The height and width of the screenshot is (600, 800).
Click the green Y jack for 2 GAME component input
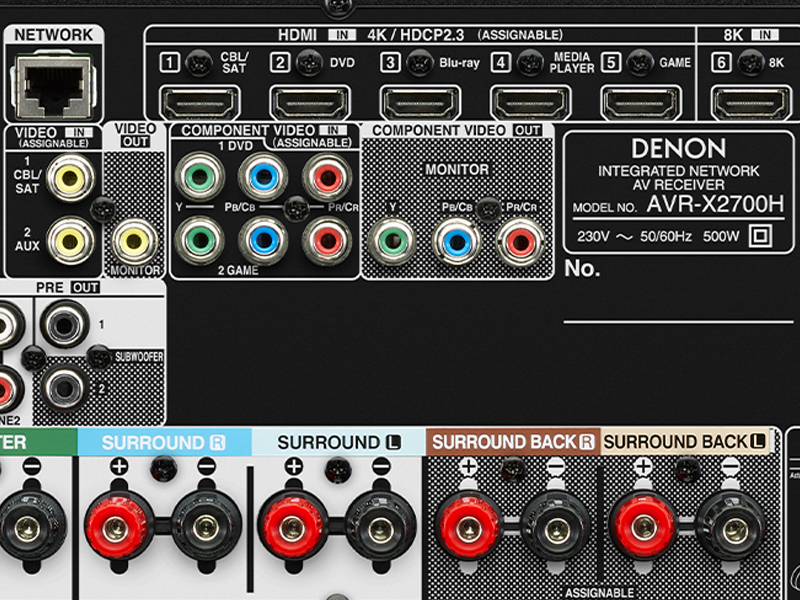click(200, 240)
